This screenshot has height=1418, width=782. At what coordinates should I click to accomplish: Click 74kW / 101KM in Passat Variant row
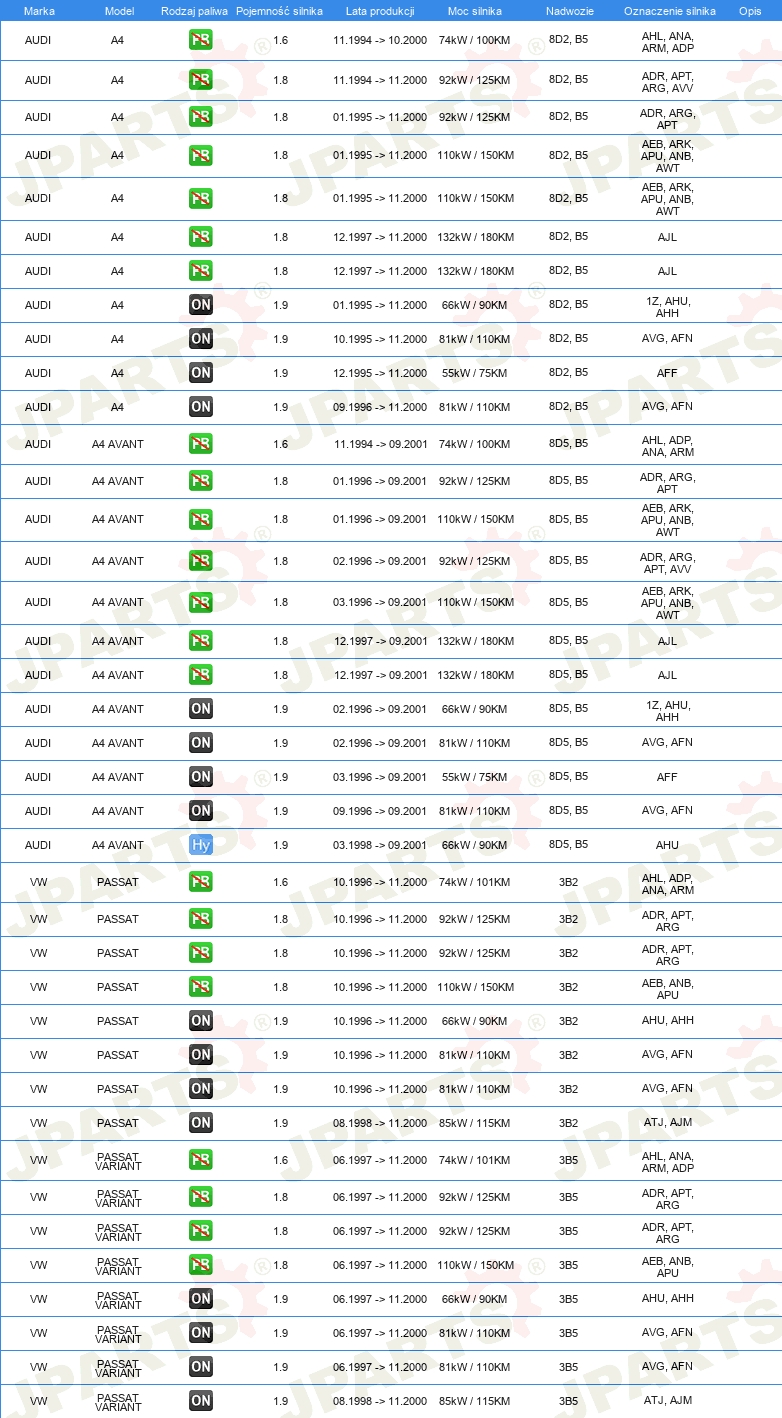tap(474, 1160)
